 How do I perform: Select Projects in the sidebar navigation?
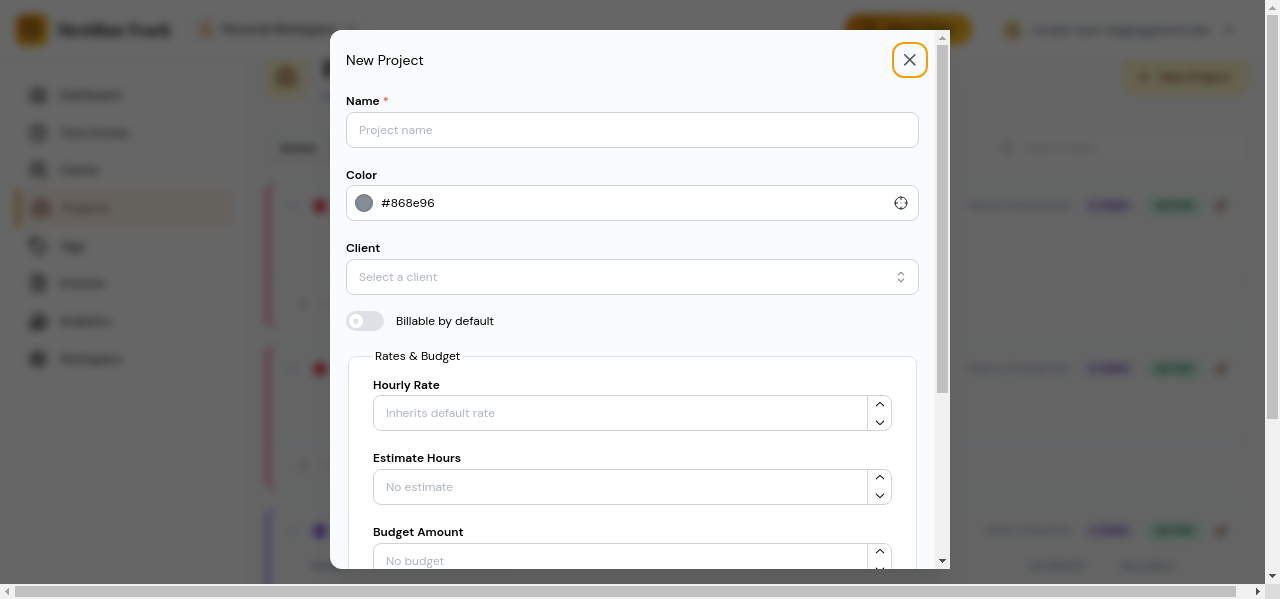tap(37, 207)
